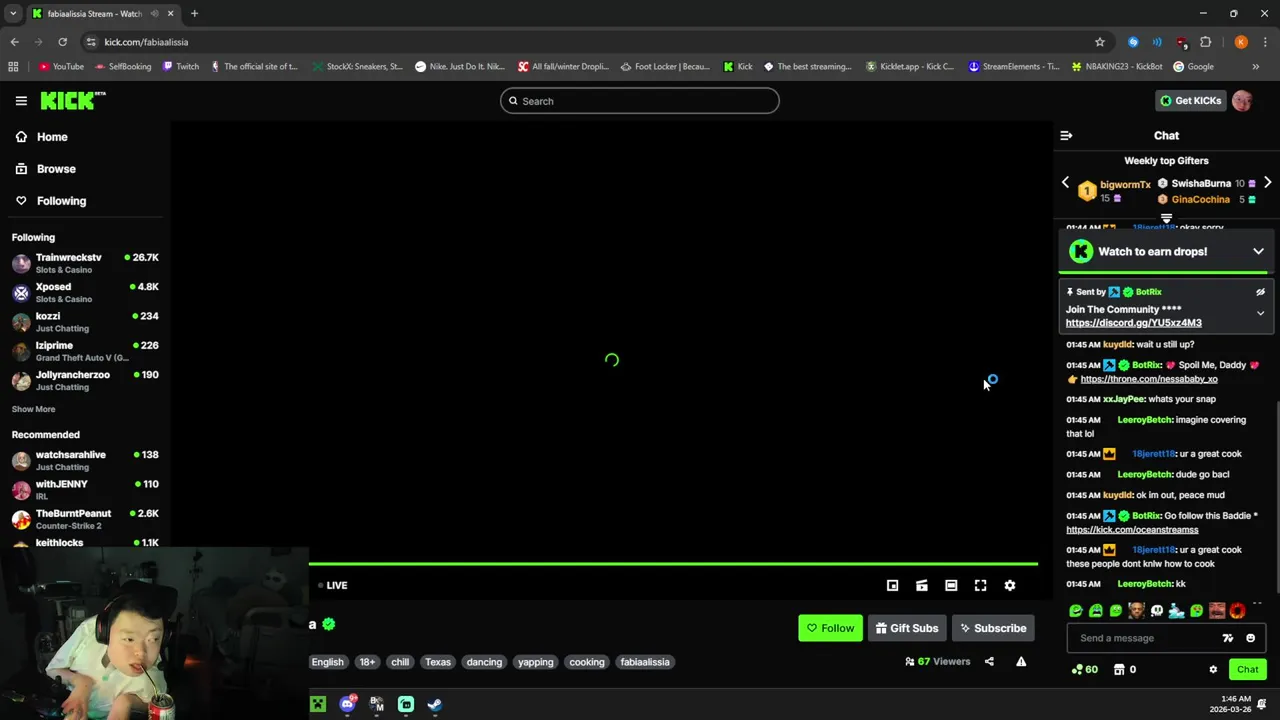Switch player to theater mode
The height and width of the screenshot is (720, 1280).
point(951,586)
